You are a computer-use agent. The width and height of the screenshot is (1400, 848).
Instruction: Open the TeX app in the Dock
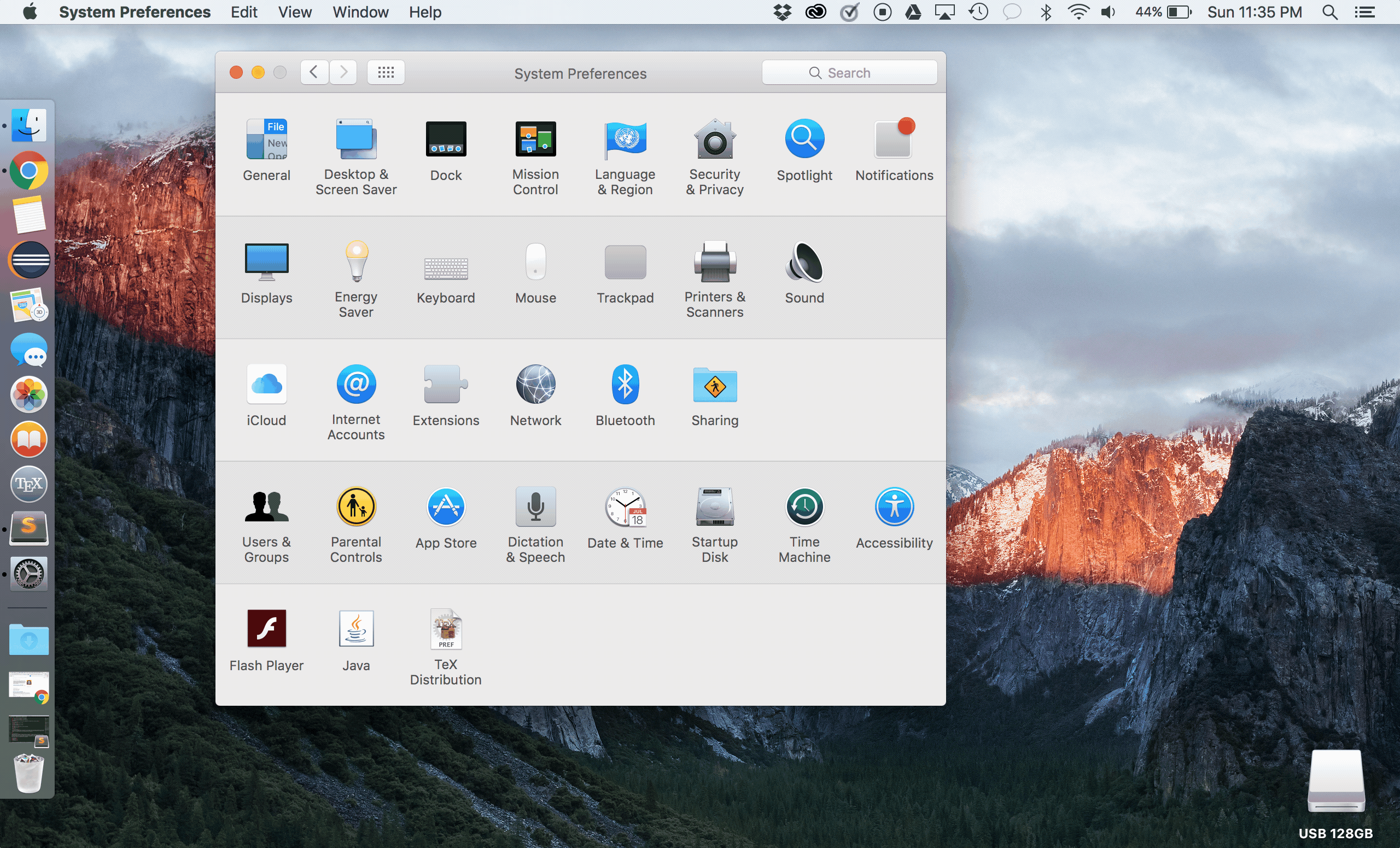29,484
